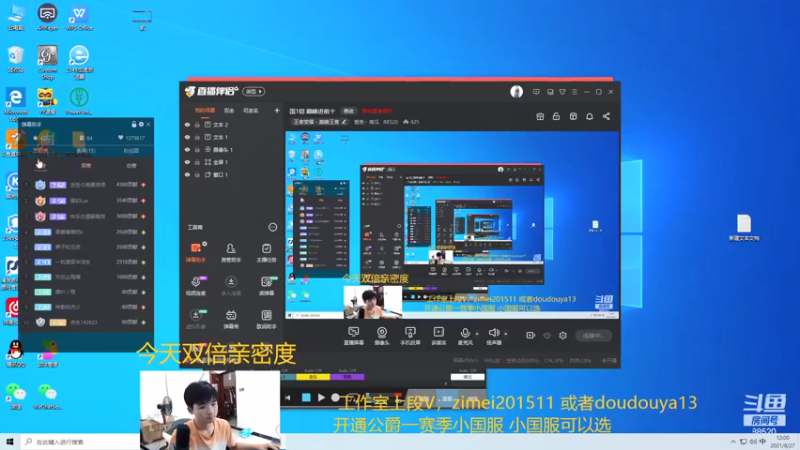Open the notification bell in the companion app
The image size is (800, 450).
click(x=589, y=116)
